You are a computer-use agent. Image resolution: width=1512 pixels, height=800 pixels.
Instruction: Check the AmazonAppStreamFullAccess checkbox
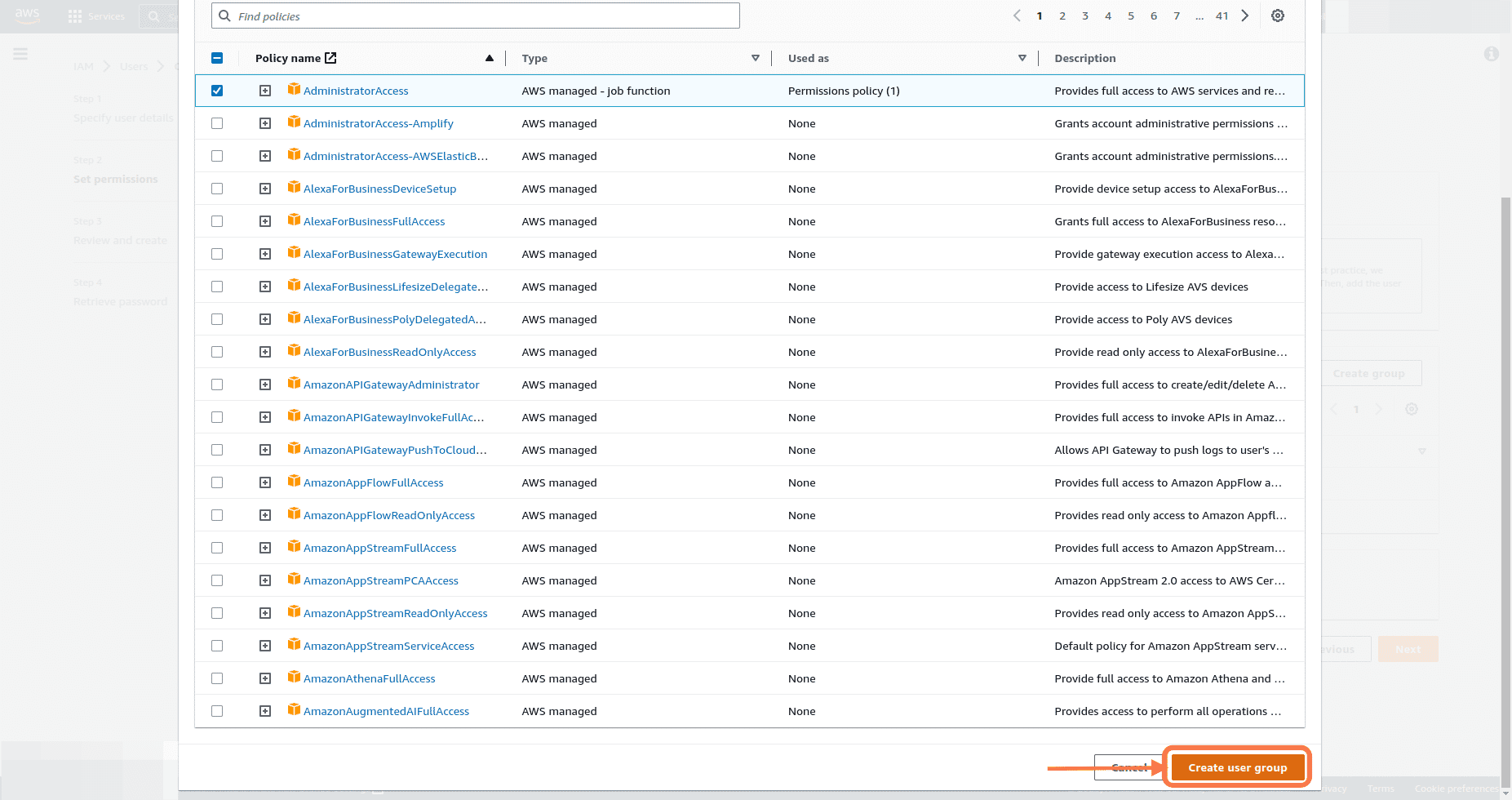tap(217, 548)
